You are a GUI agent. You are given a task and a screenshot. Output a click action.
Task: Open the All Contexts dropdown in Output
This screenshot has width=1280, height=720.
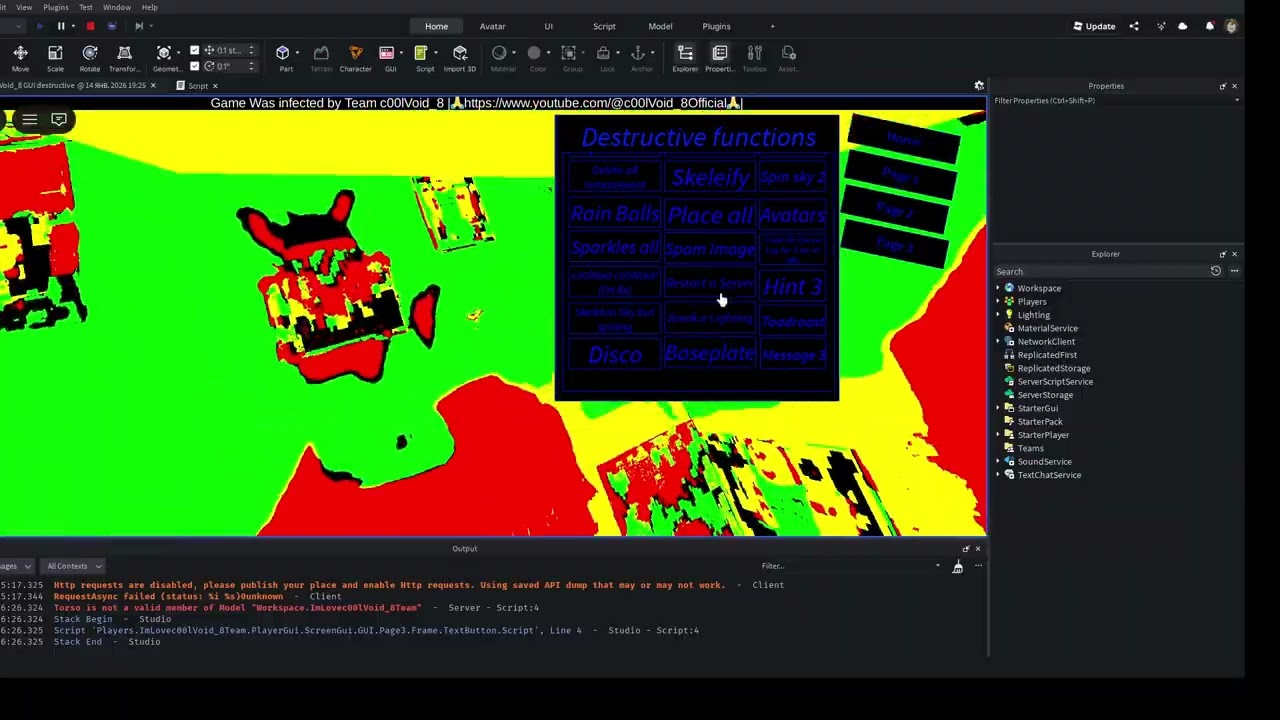pyautogui.click(x=73, y=566)
